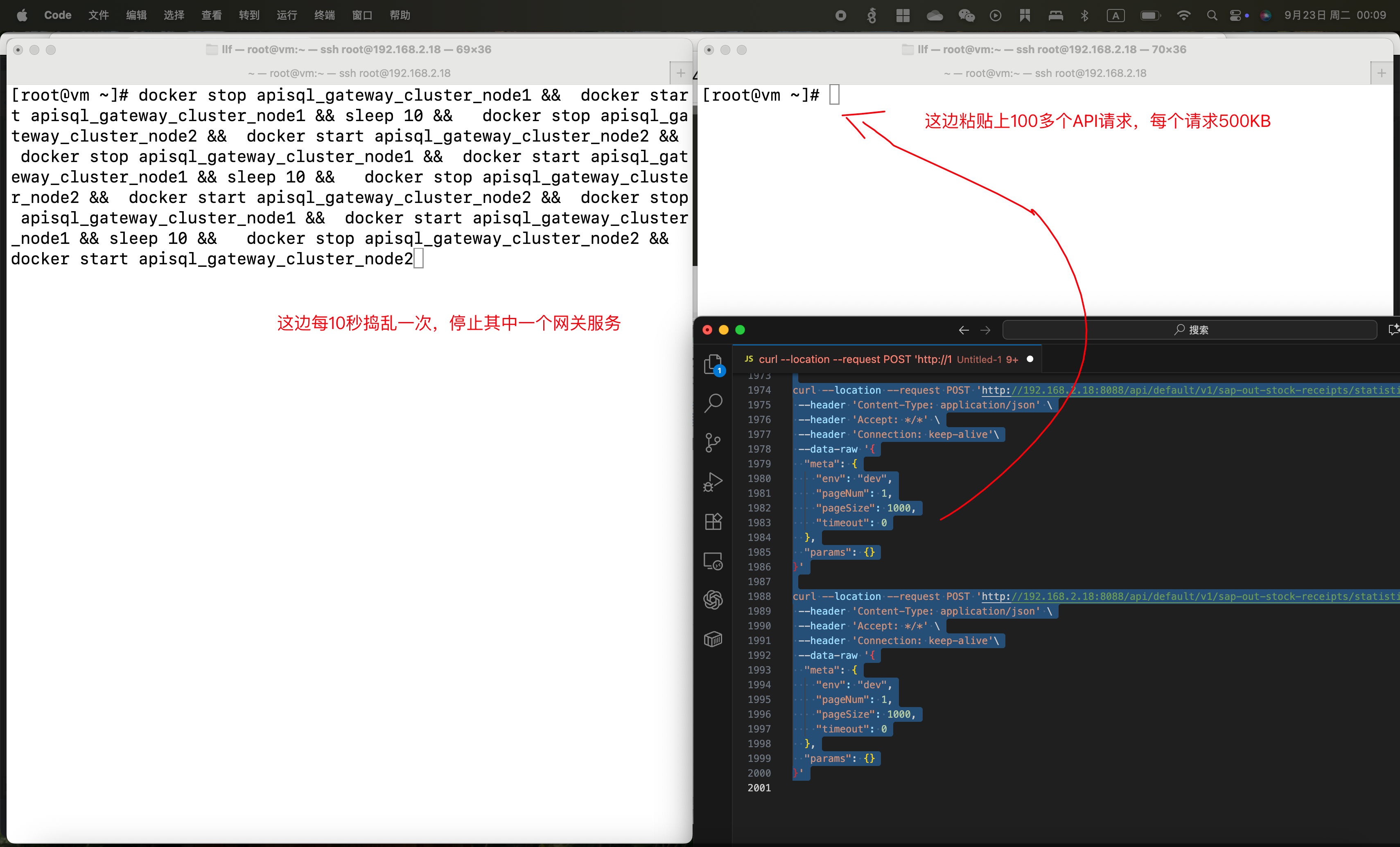Open the Source Control view
Viewport: 1400px width, 847px height.
713,443
